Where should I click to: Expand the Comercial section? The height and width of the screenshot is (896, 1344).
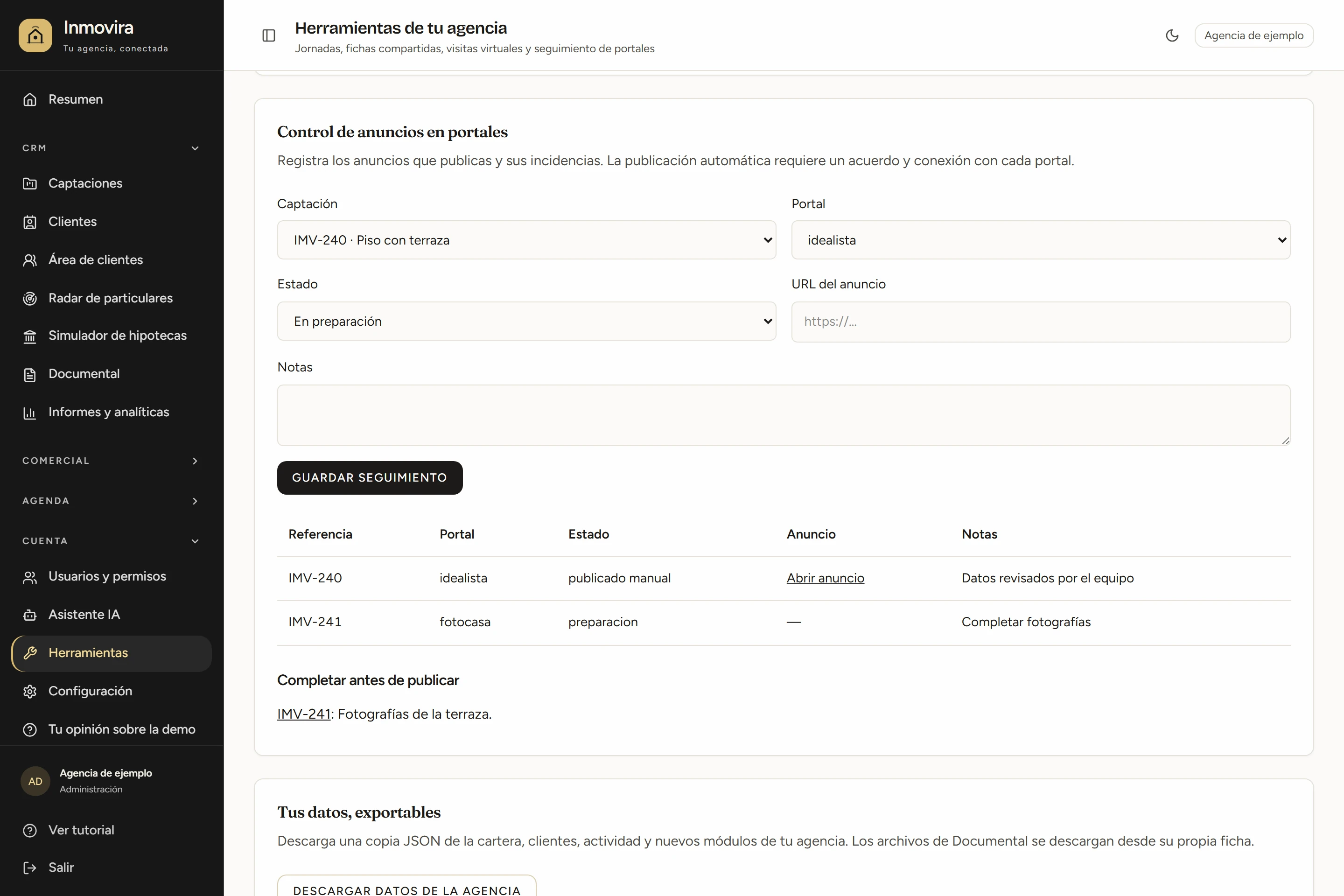tap(112, 461)
